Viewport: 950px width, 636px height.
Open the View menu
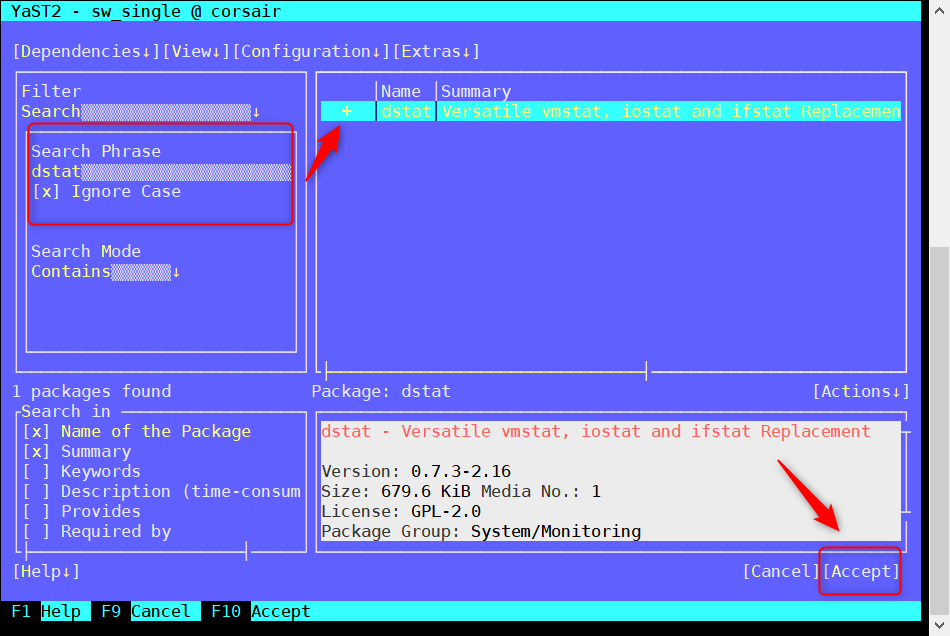[x=196, y=51]
